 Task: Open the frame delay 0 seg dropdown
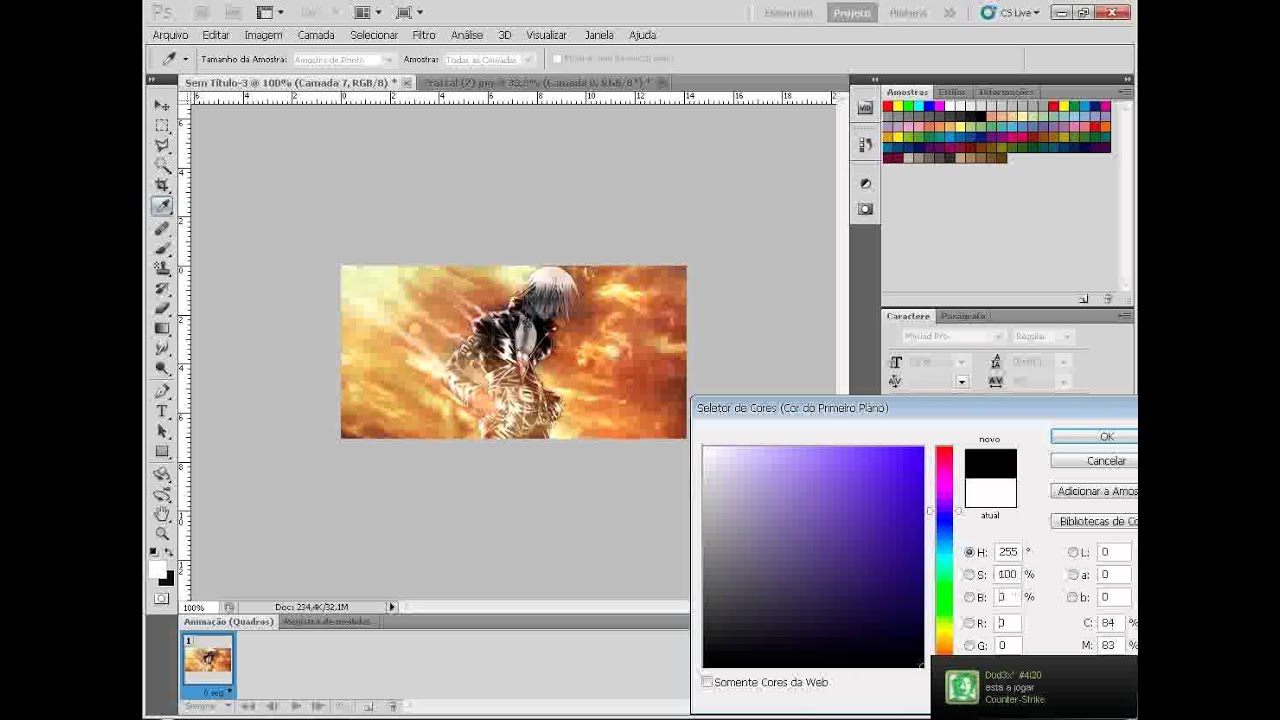pos(216,692)
